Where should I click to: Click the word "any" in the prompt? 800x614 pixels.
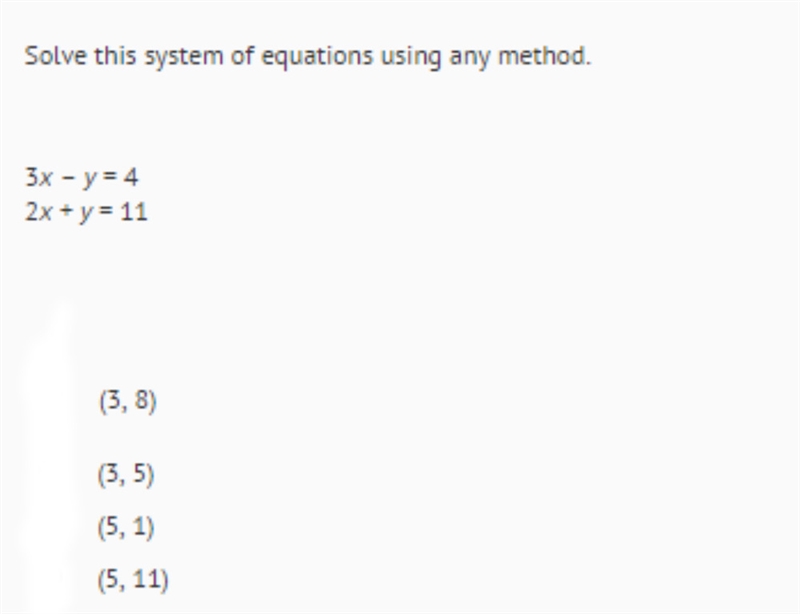pyautogui.click(x=469, y=58)
